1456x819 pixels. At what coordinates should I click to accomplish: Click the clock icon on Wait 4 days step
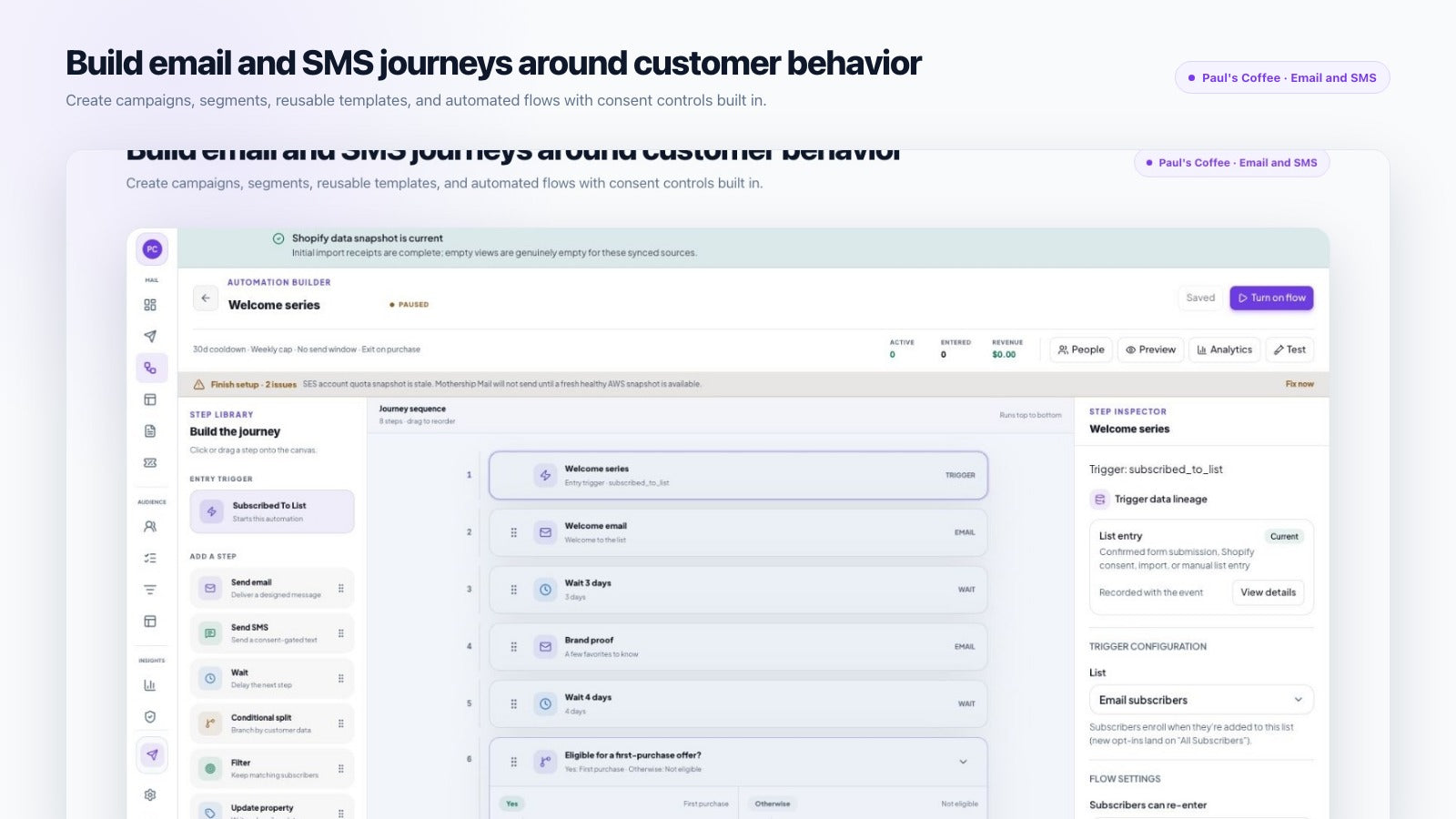(545, 703)
